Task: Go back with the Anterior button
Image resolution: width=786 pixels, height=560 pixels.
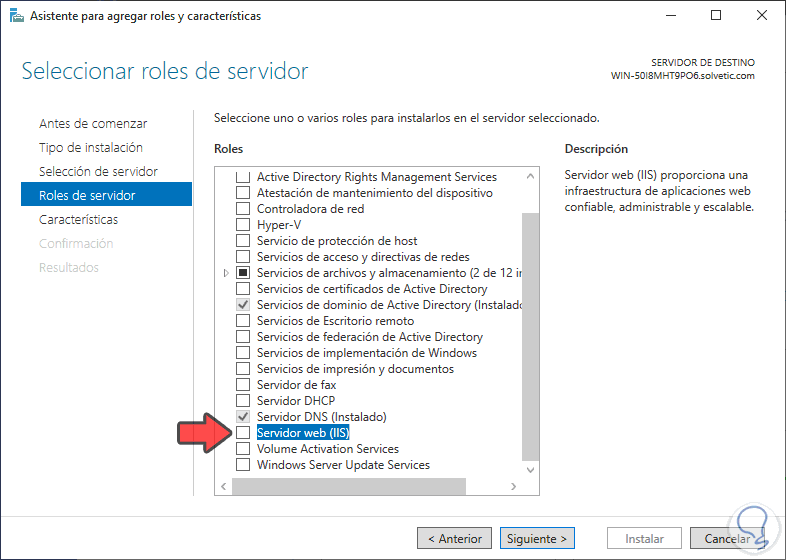Action: 454,538
